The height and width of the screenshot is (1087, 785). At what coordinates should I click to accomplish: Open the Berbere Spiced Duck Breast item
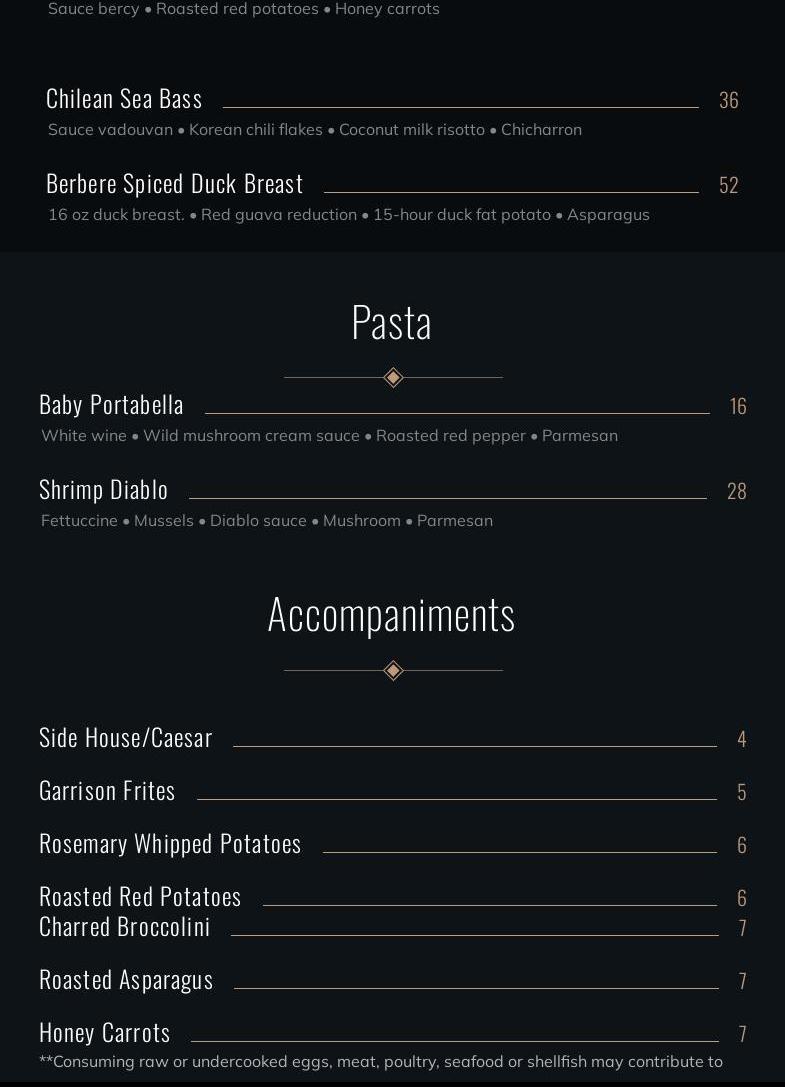[175, 184]
